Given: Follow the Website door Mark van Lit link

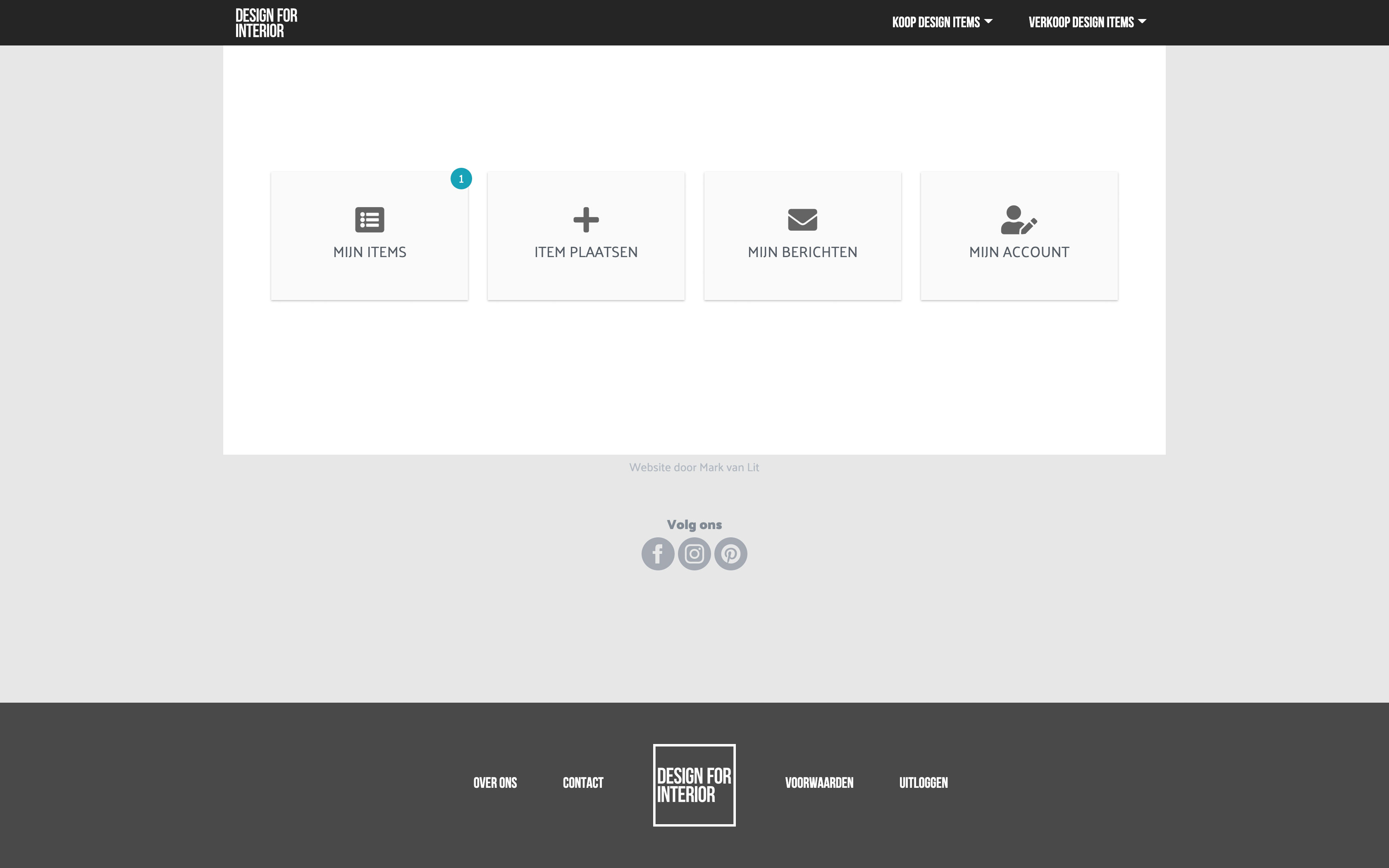Looking at the screenshot, I should 694,467.
